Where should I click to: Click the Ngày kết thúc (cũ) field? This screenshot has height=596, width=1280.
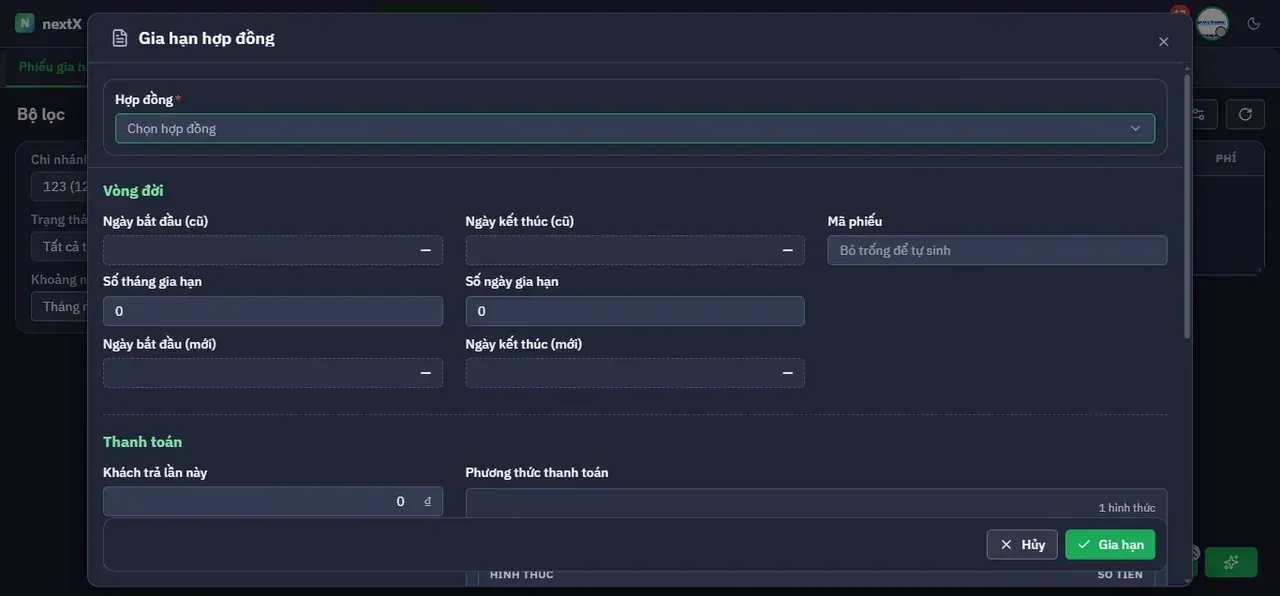(x=635, y=250)
